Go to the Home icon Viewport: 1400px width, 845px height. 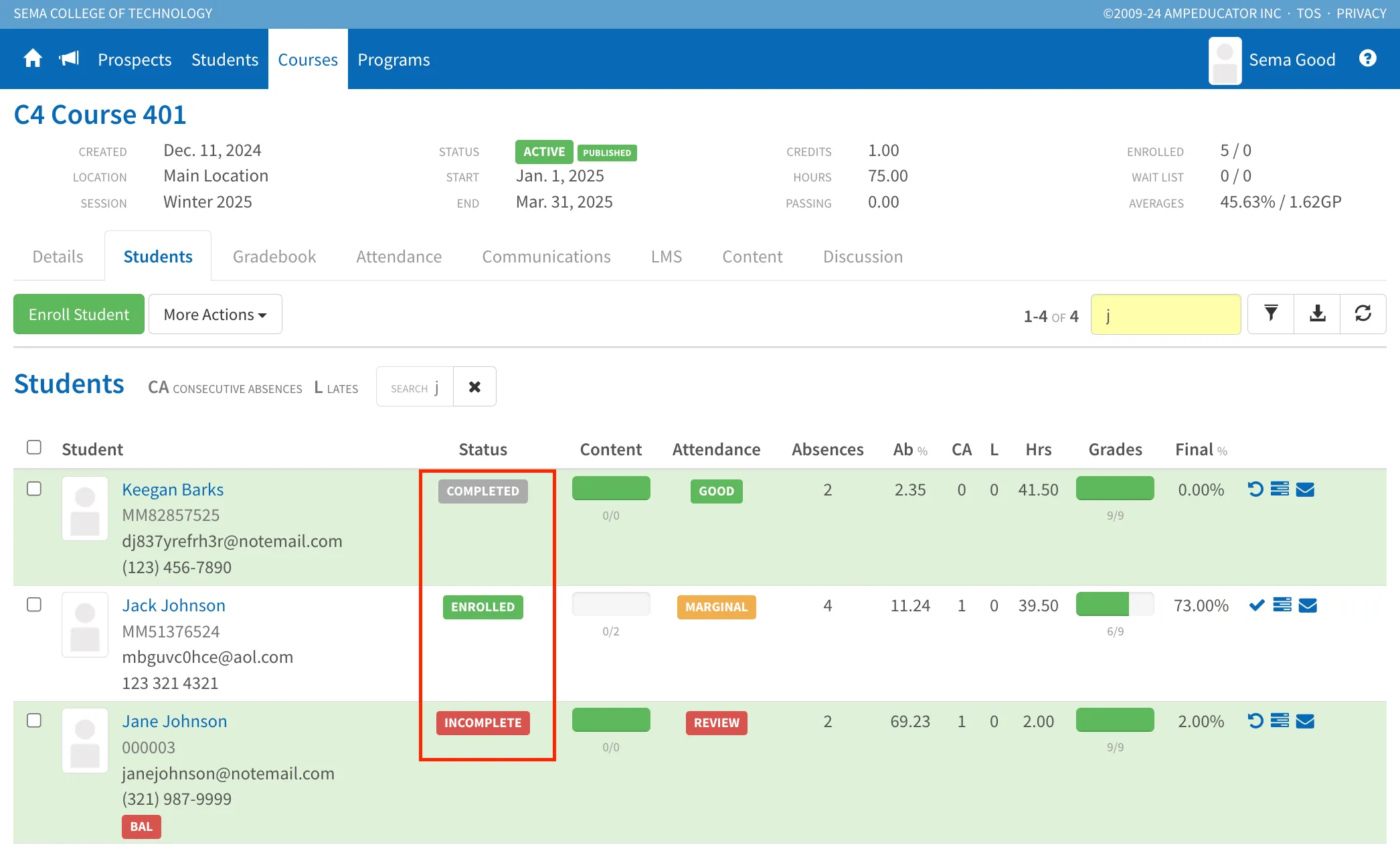[x=33, y=59]
